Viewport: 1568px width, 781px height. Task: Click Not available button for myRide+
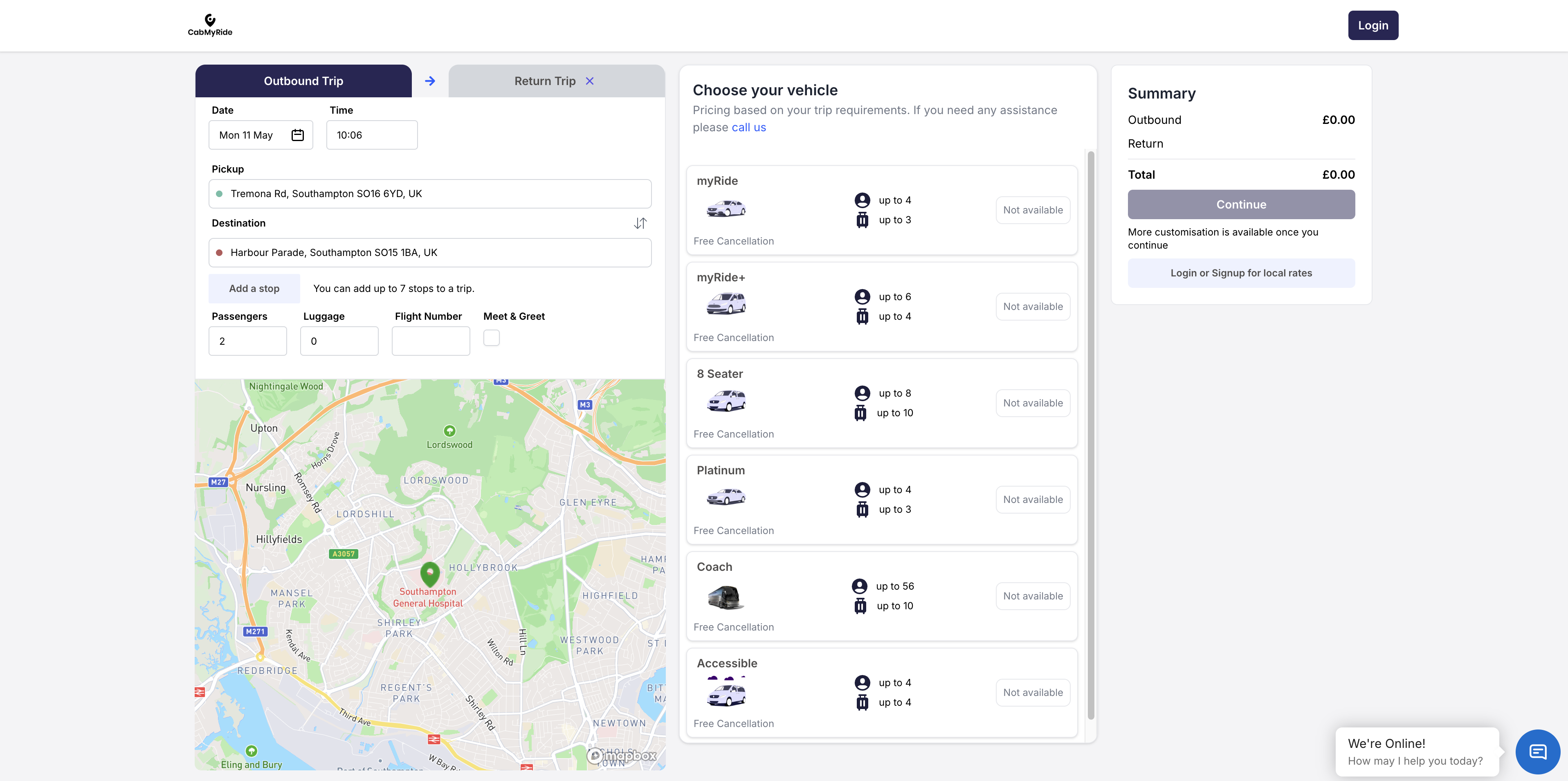pyautogui.click(x=1033, y=307)
